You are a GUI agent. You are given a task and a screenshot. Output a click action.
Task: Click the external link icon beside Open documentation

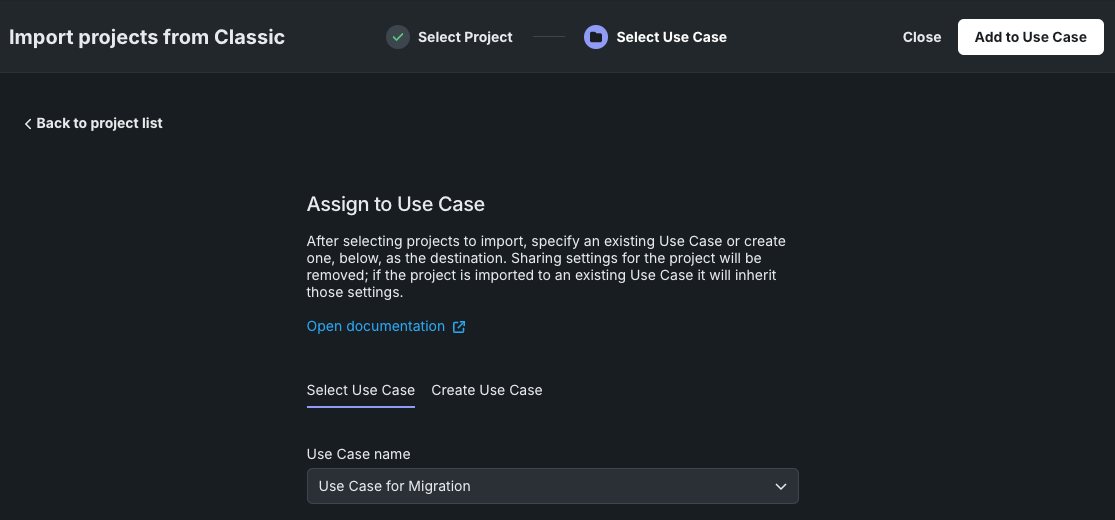459,327
